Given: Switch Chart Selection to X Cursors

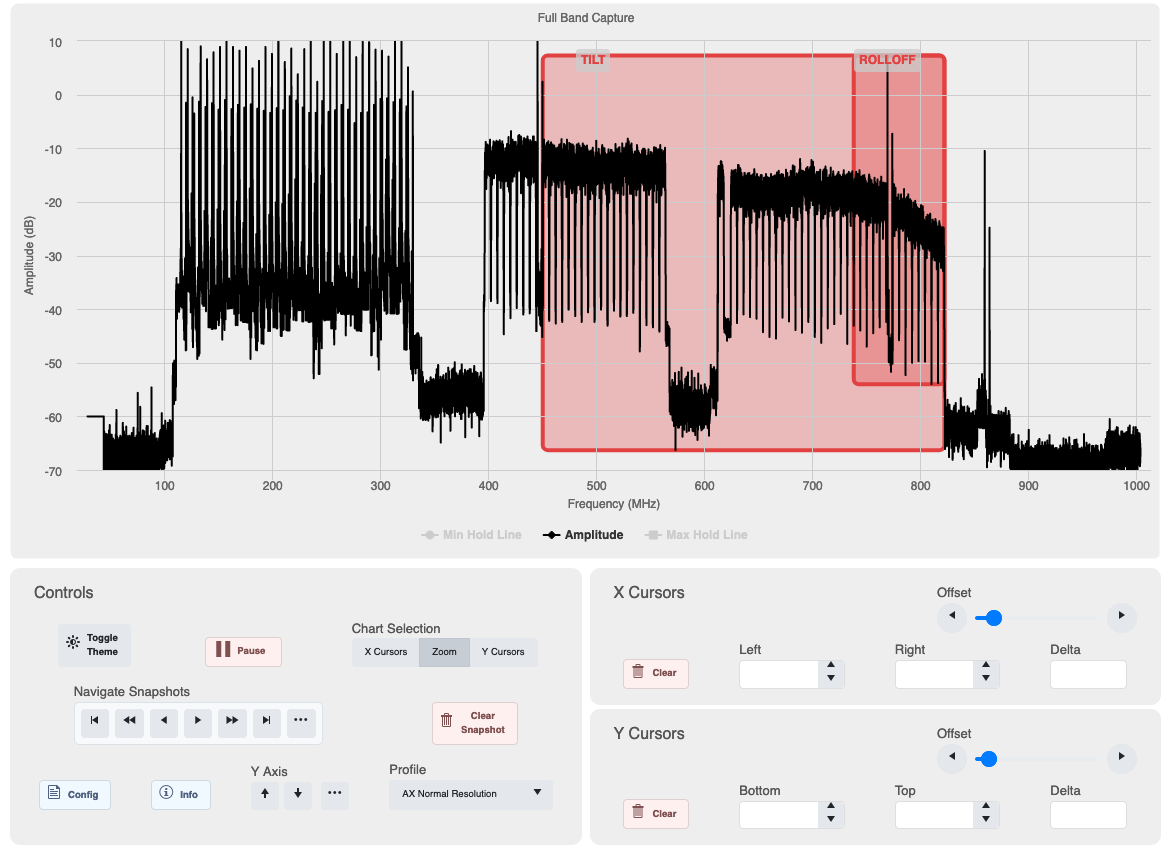Looking at the screenshot, I should point(384,652).
